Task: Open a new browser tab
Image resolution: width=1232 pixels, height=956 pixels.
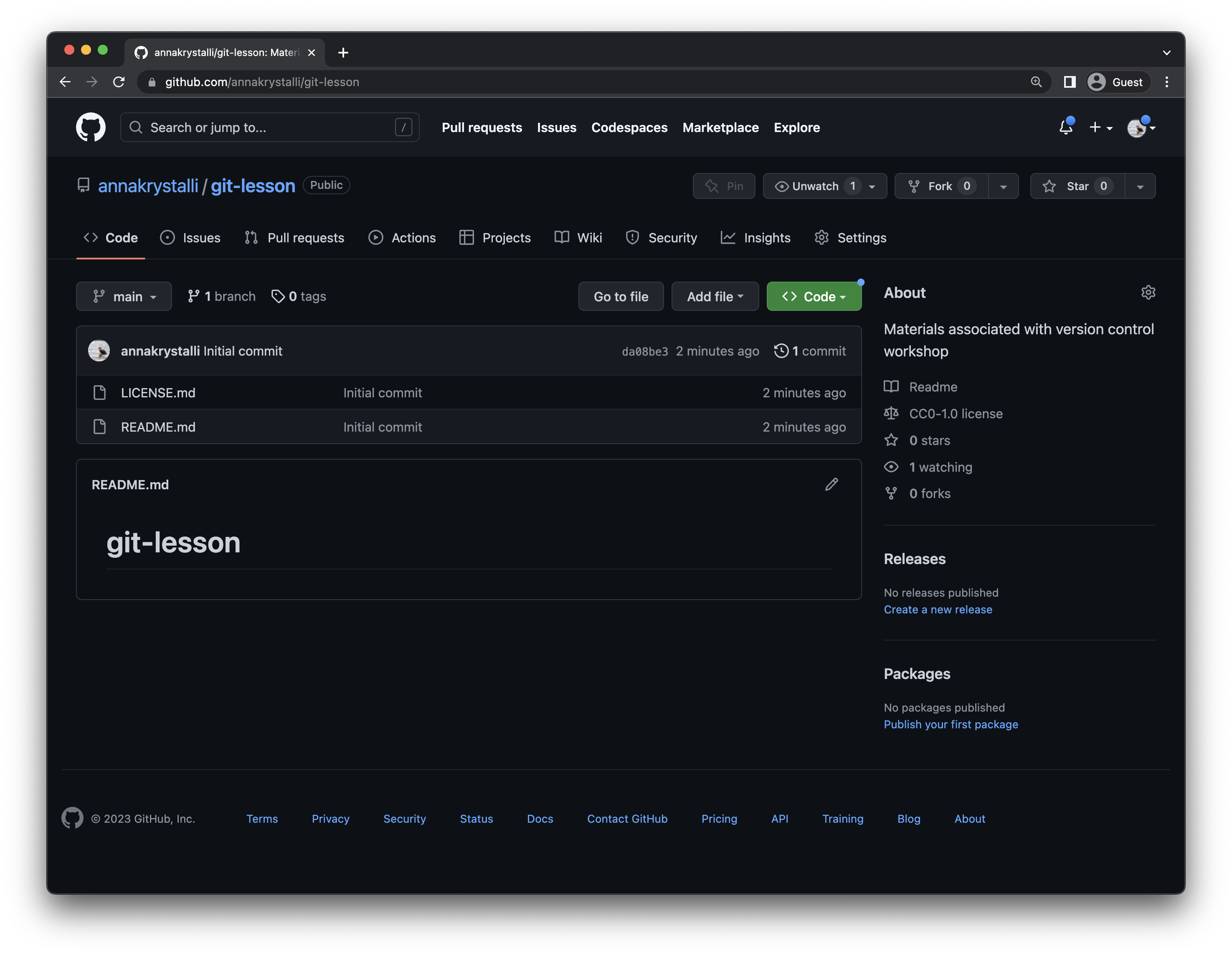Action: tap(343, 53)
